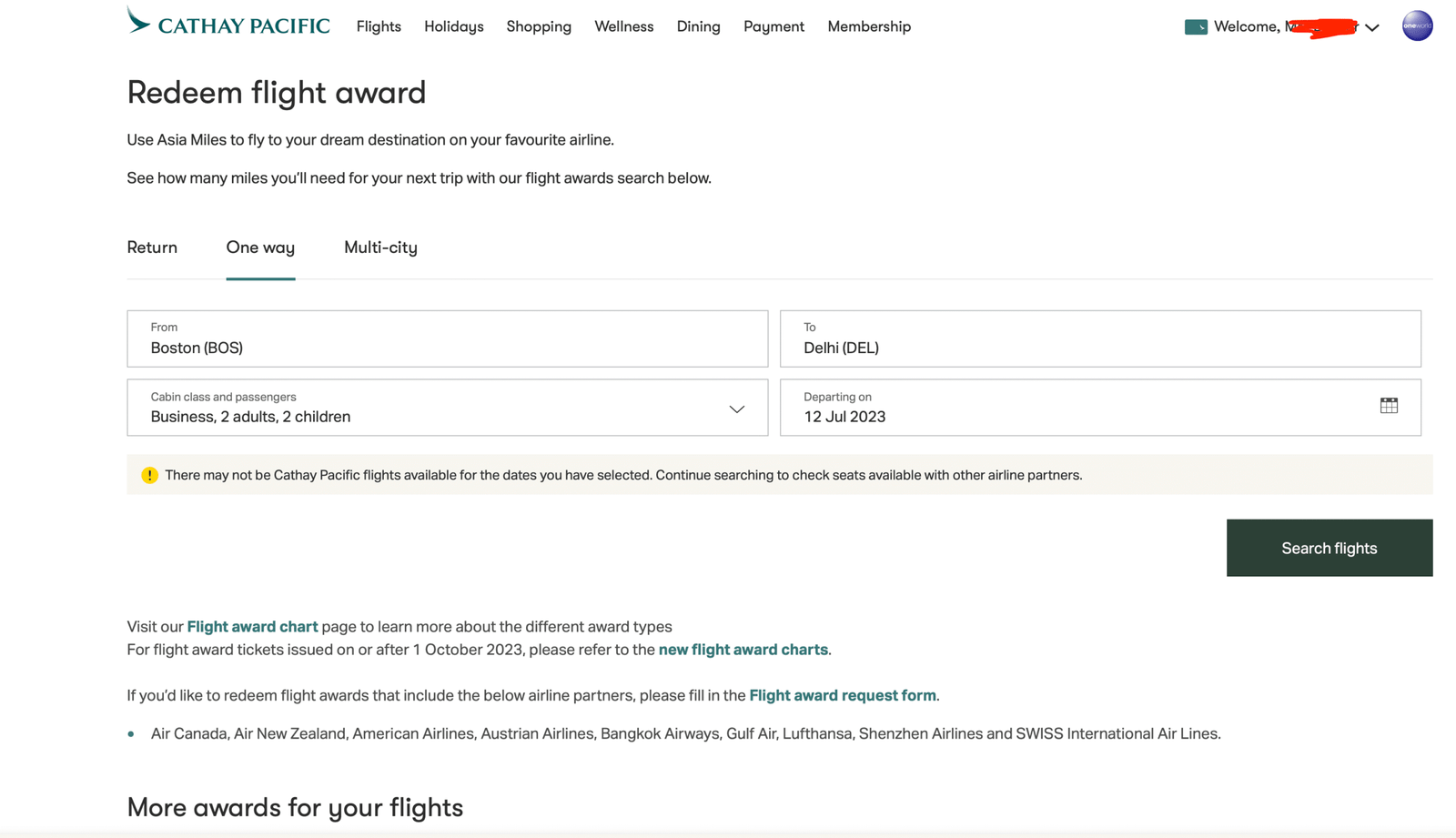Go to the Shopping menu
The image size is (1456, 838).
[x=539, y=26]
